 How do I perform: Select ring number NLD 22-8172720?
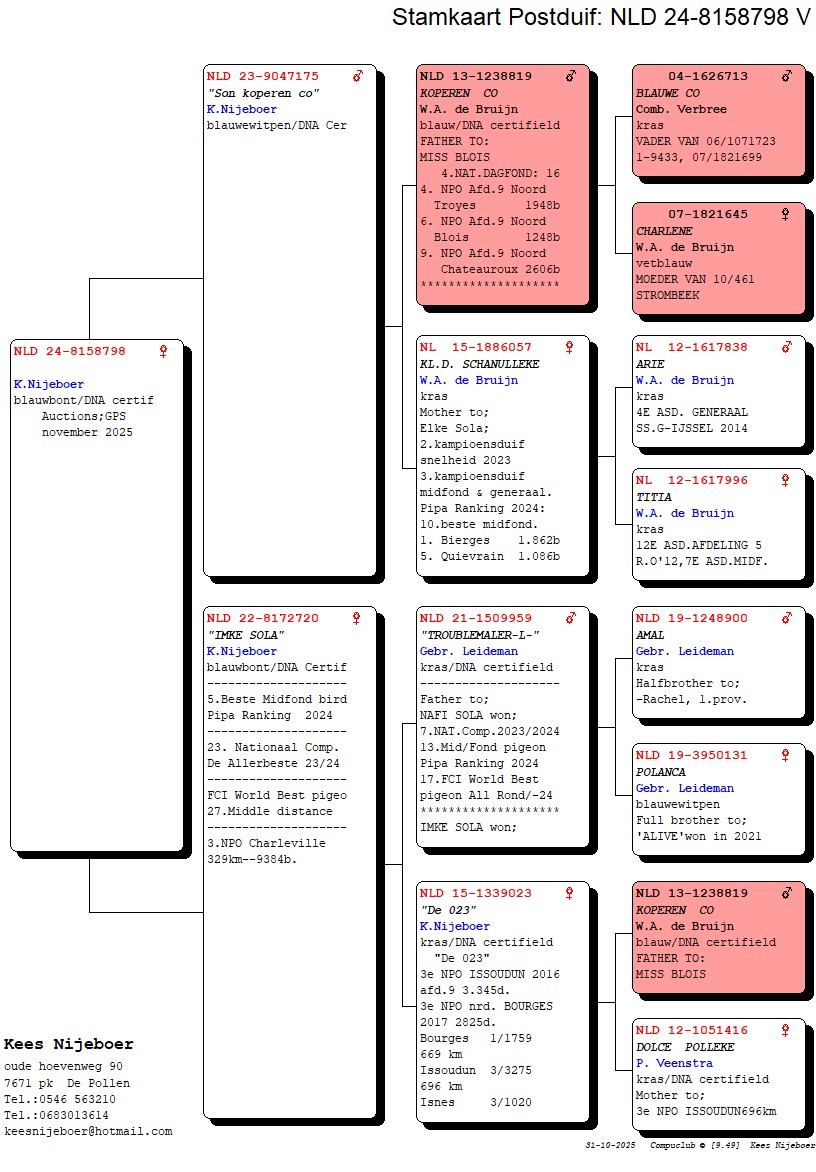pos(263,618)
